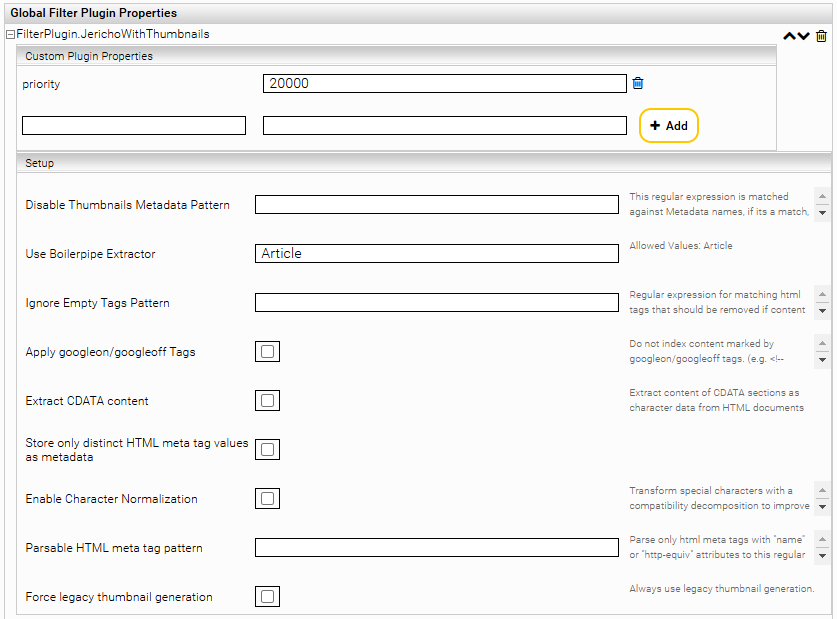
Task: Click the Add custom property button
Action: click(669, 126)
